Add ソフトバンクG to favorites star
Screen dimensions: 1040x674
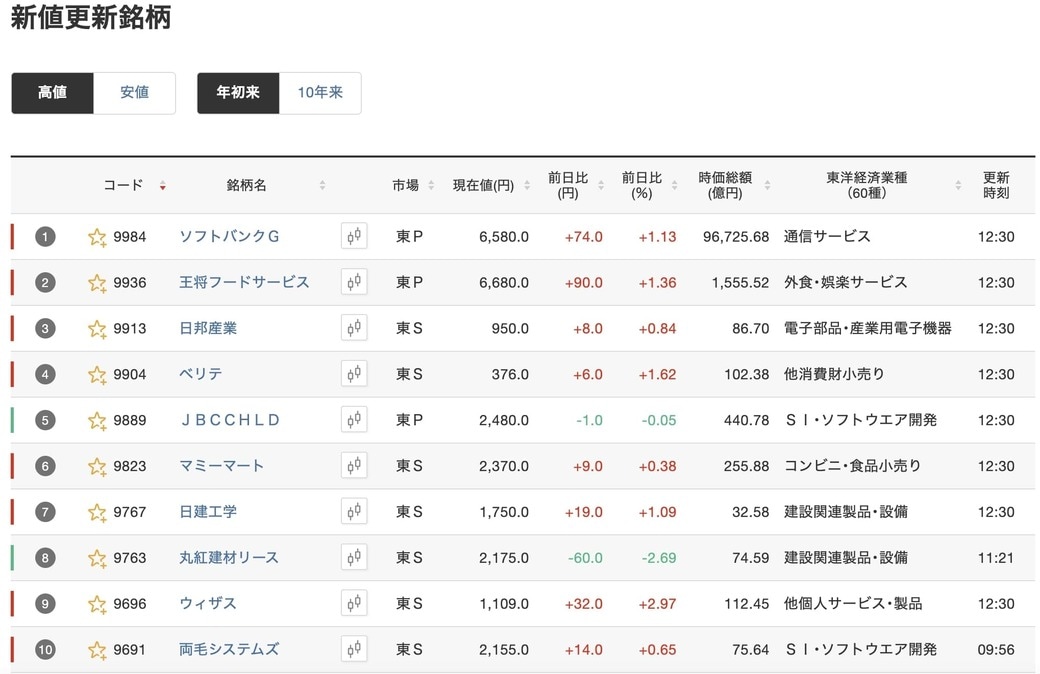coord(97,237)
